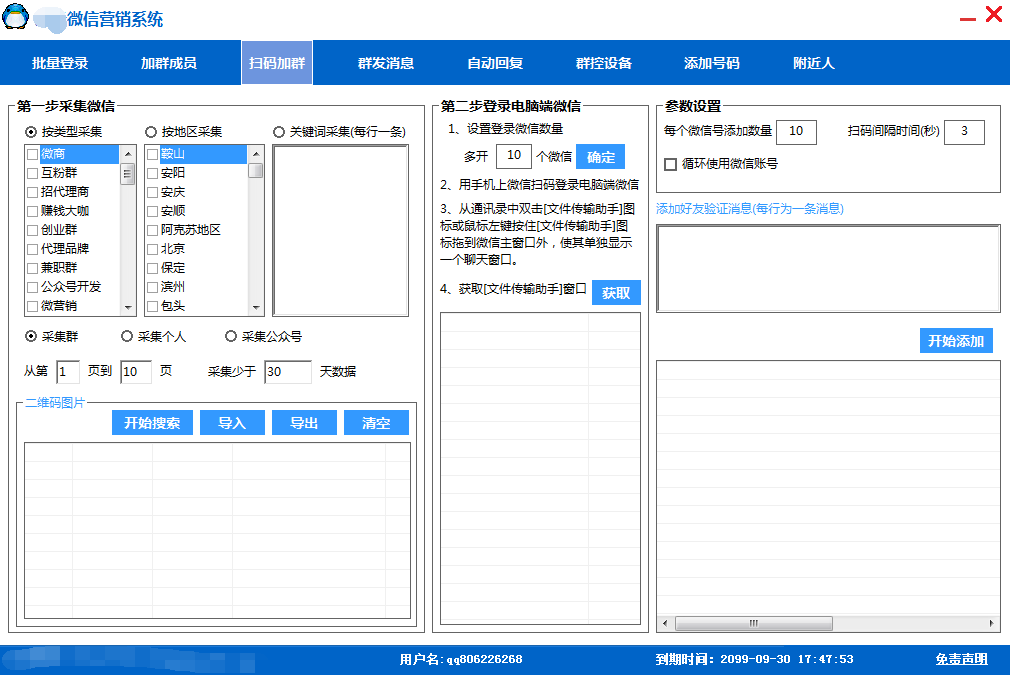Screen dimensions: 1010x675
Task: Click right arrow of results horizontal scrollbar
Action: pyautogui.click(x=991, y=623)
